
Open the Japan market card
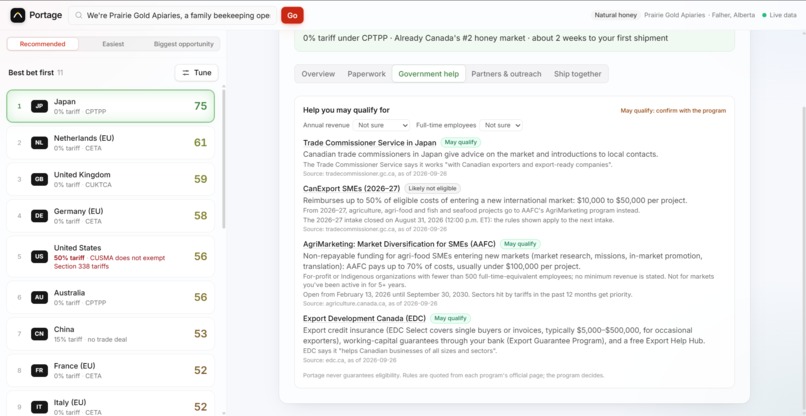(x=111, y=106)
